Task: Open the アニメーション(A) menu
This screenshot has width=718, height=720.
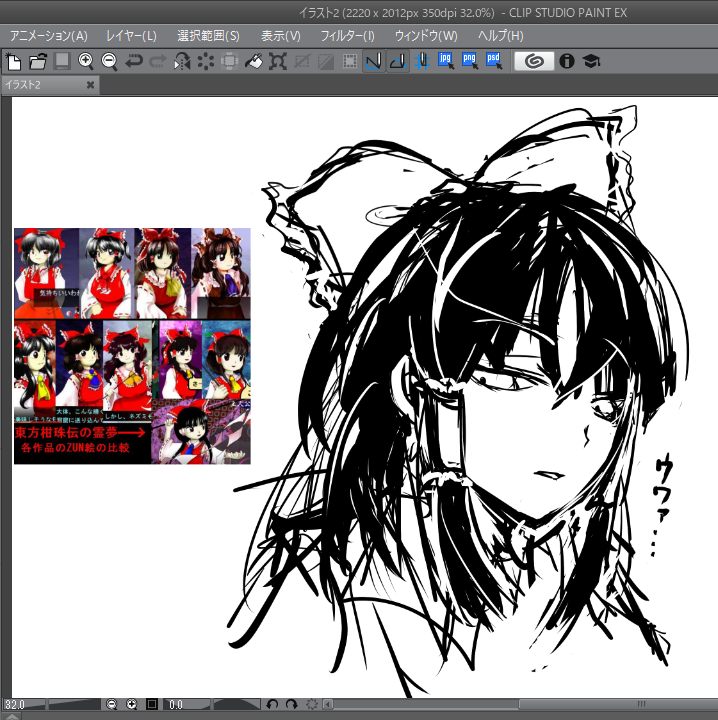Action: 49,36
